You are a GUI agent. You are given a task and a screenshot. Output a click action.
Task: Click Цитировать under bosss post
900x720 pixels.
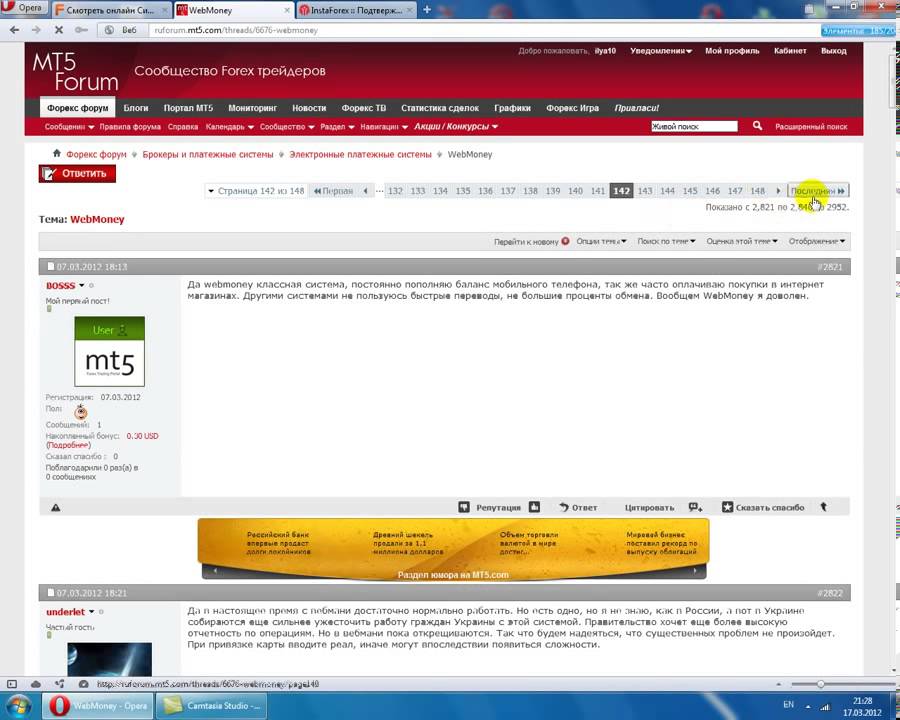tap(649, 508)
